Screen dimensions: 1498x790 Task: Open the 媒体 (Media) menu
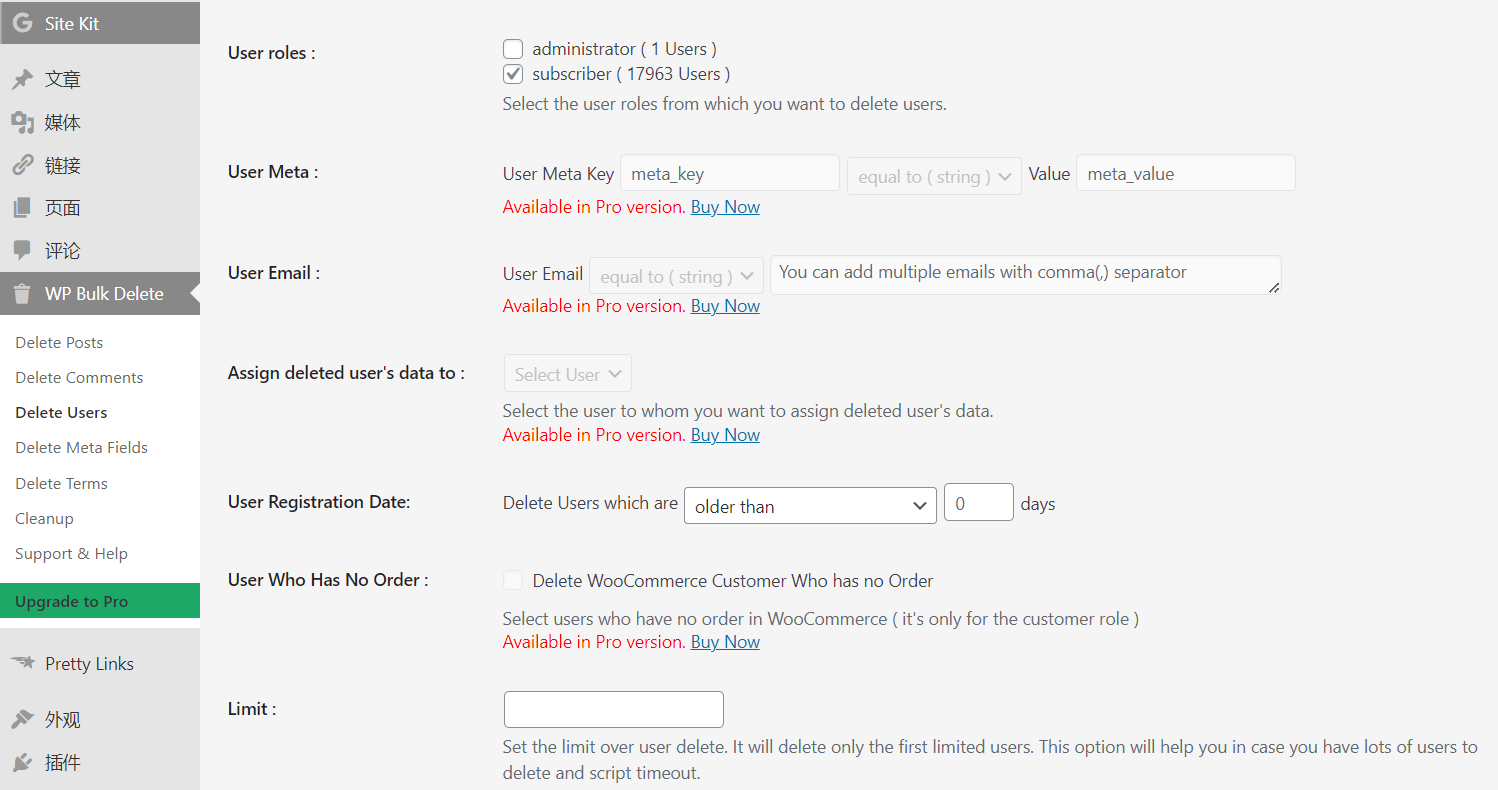[100, 123]
